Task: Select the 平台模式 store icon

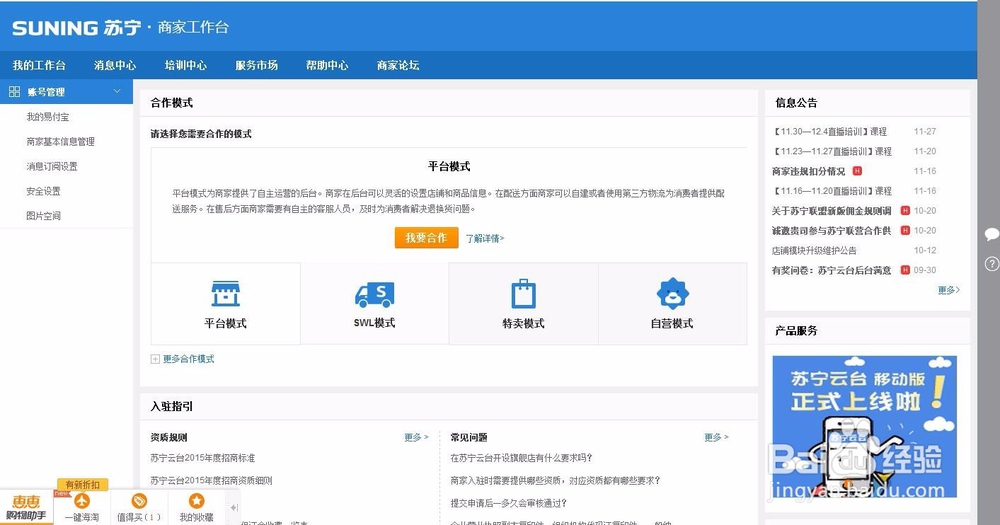Action: tap(226, 294)
